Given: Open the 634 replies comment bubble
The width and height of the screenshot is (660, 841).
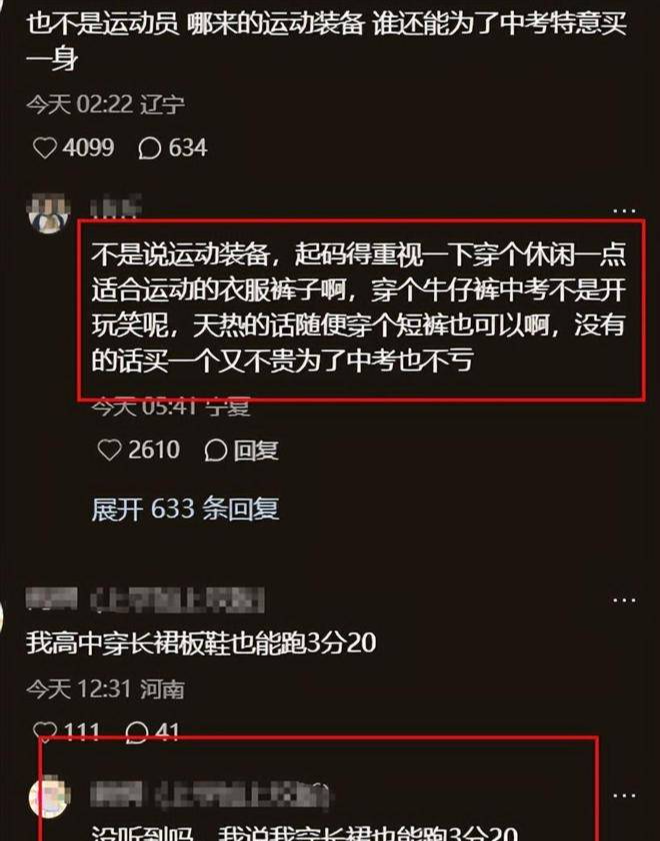Looking at the screenshot, I should click(150, 149).
